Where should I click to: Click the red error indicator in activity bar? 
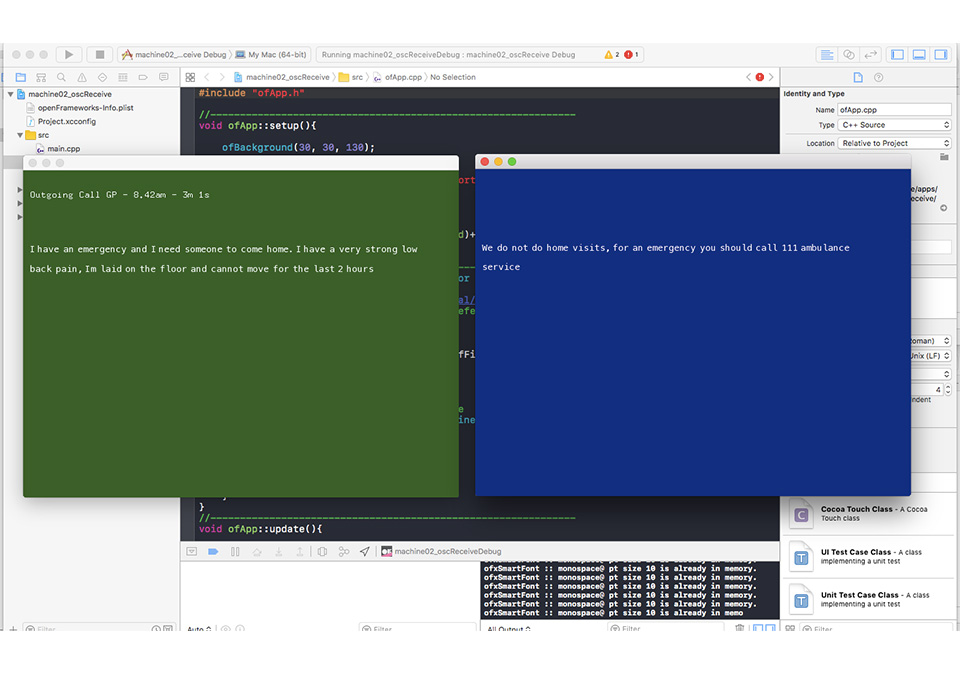(x=631, y=54)
